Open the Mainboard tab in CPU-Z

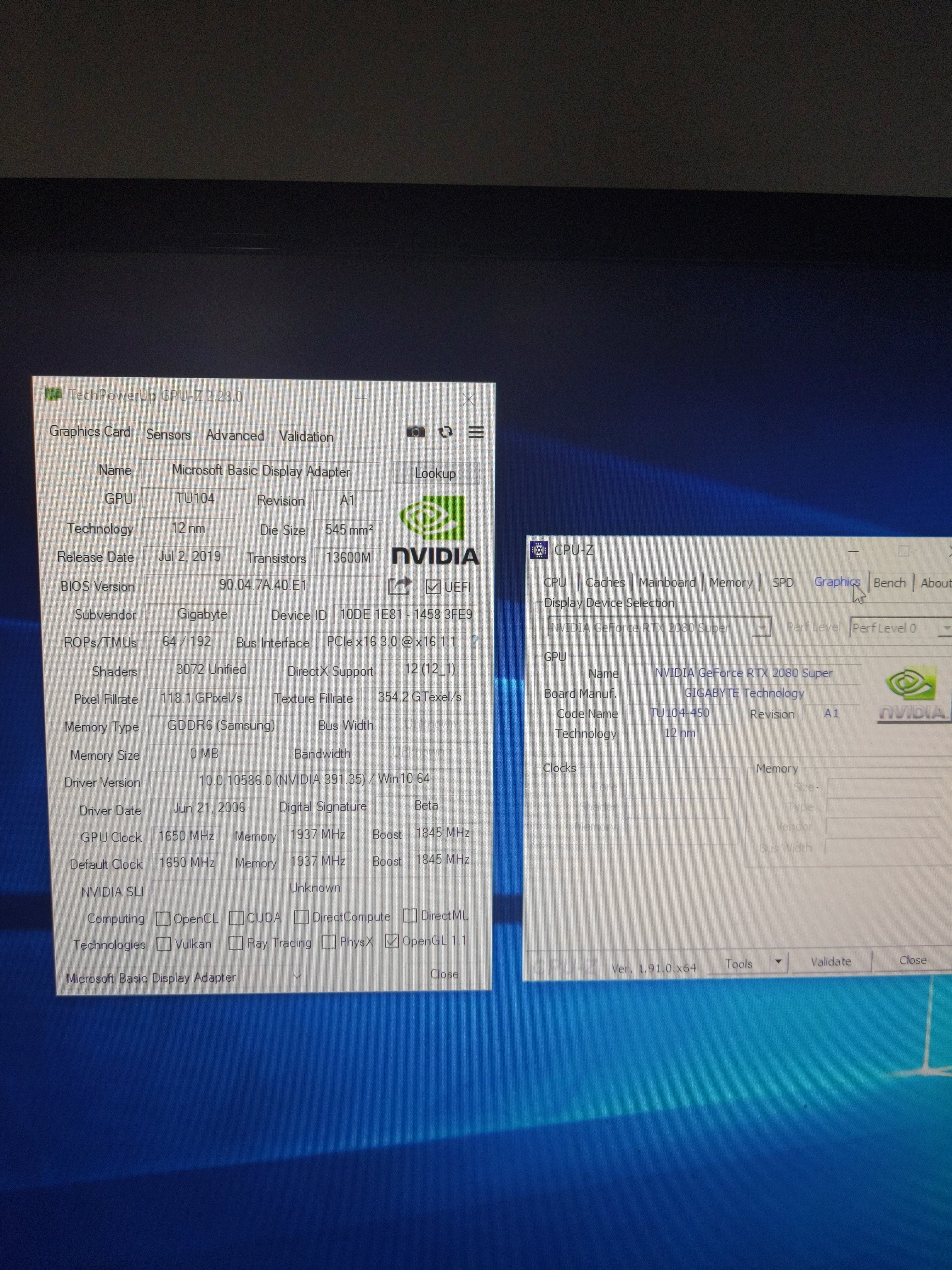(x=667, y=582)
